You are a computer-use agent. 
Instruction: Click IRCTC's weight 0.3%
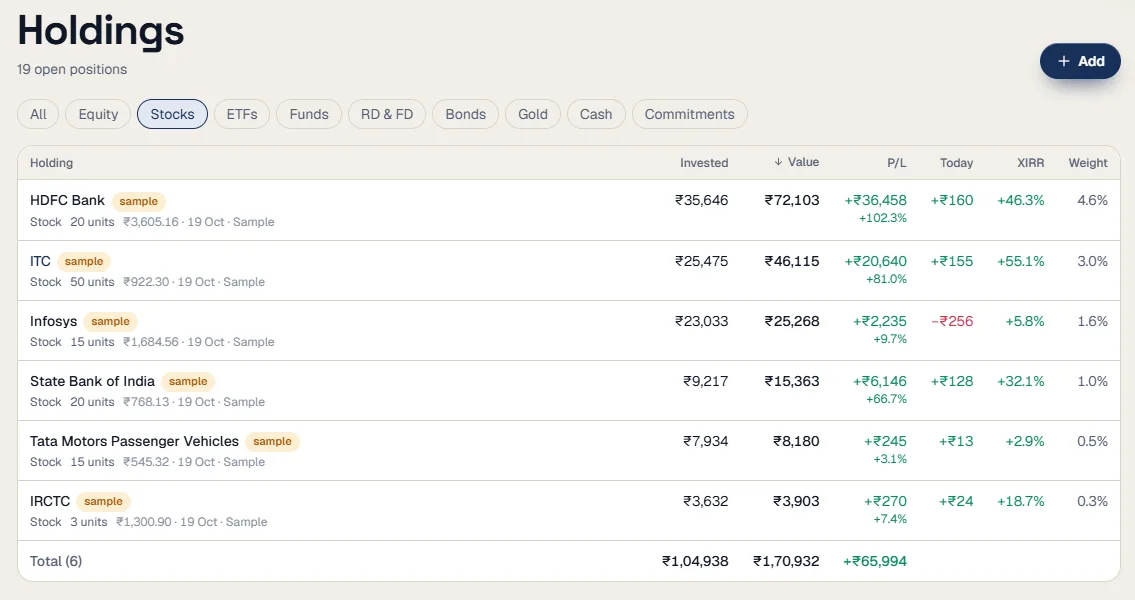(1092, 502)
